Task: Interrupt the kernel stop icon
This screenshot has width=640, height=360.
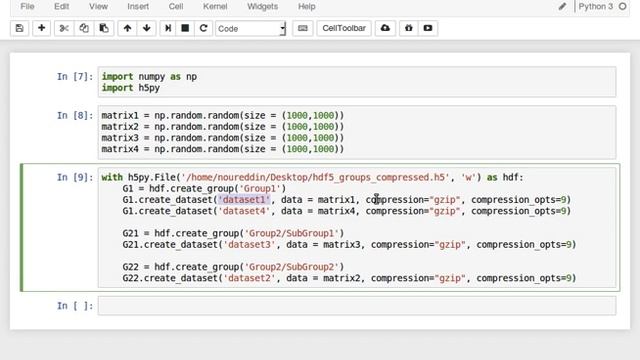Action: 185,28
